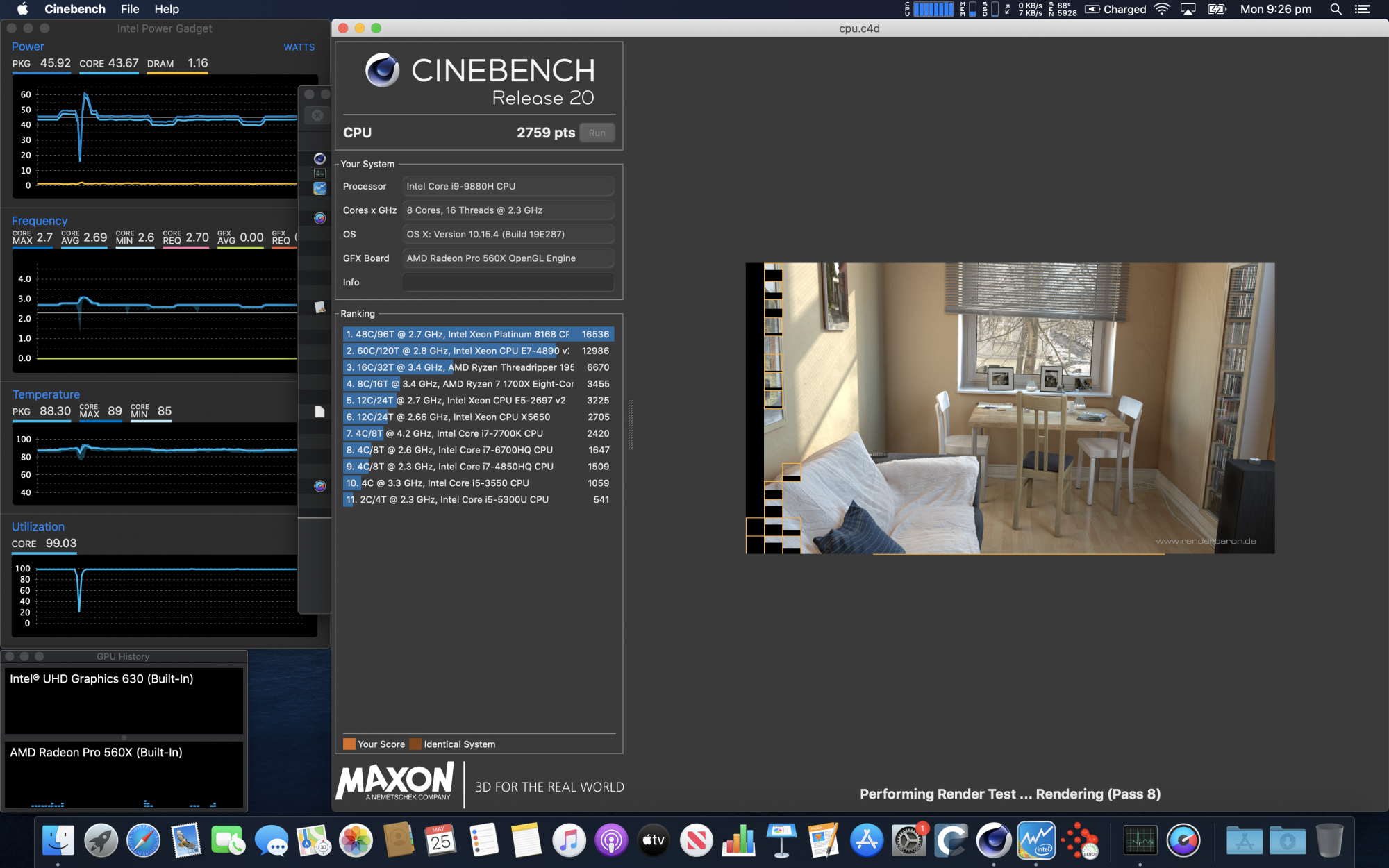The image size is (1389, 868).
Task: Click the Utilization section heading in Power Gadget
Action: pyautogui.click(x=38, y=527)
